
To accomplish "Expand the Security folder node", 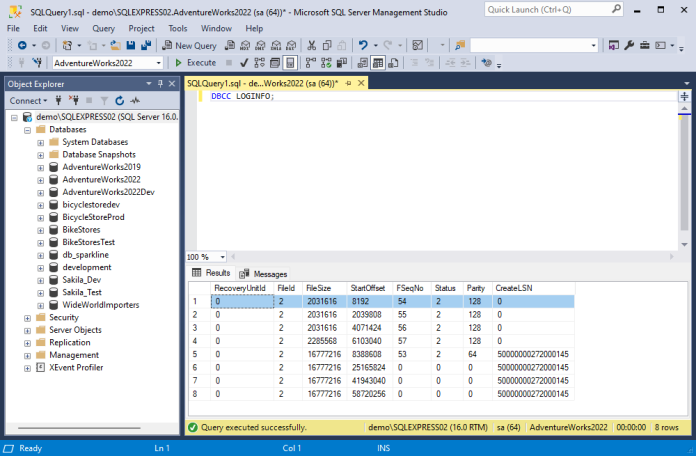I will [28, 318].
